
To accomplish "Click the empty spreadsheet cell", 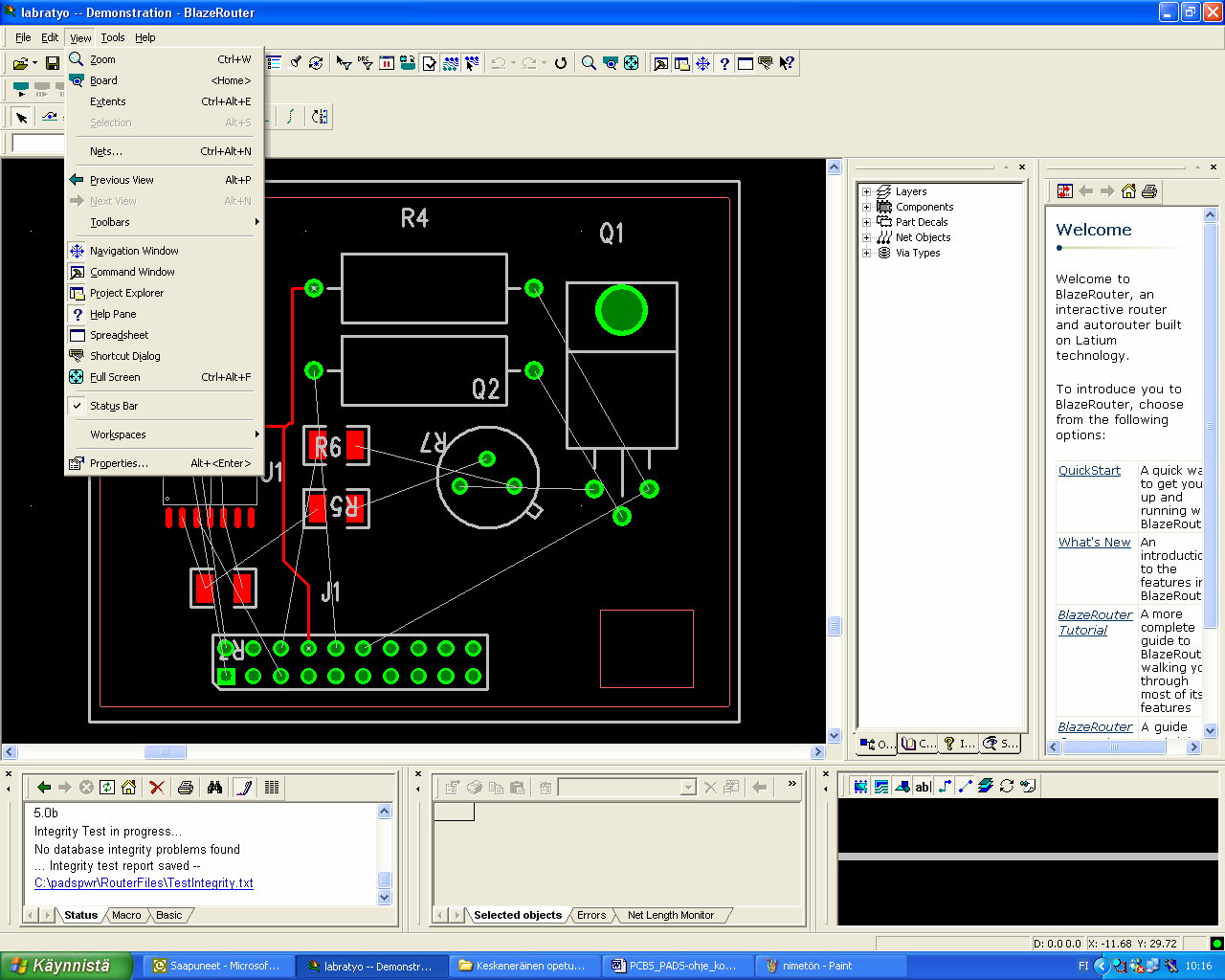I will [454, 812].
